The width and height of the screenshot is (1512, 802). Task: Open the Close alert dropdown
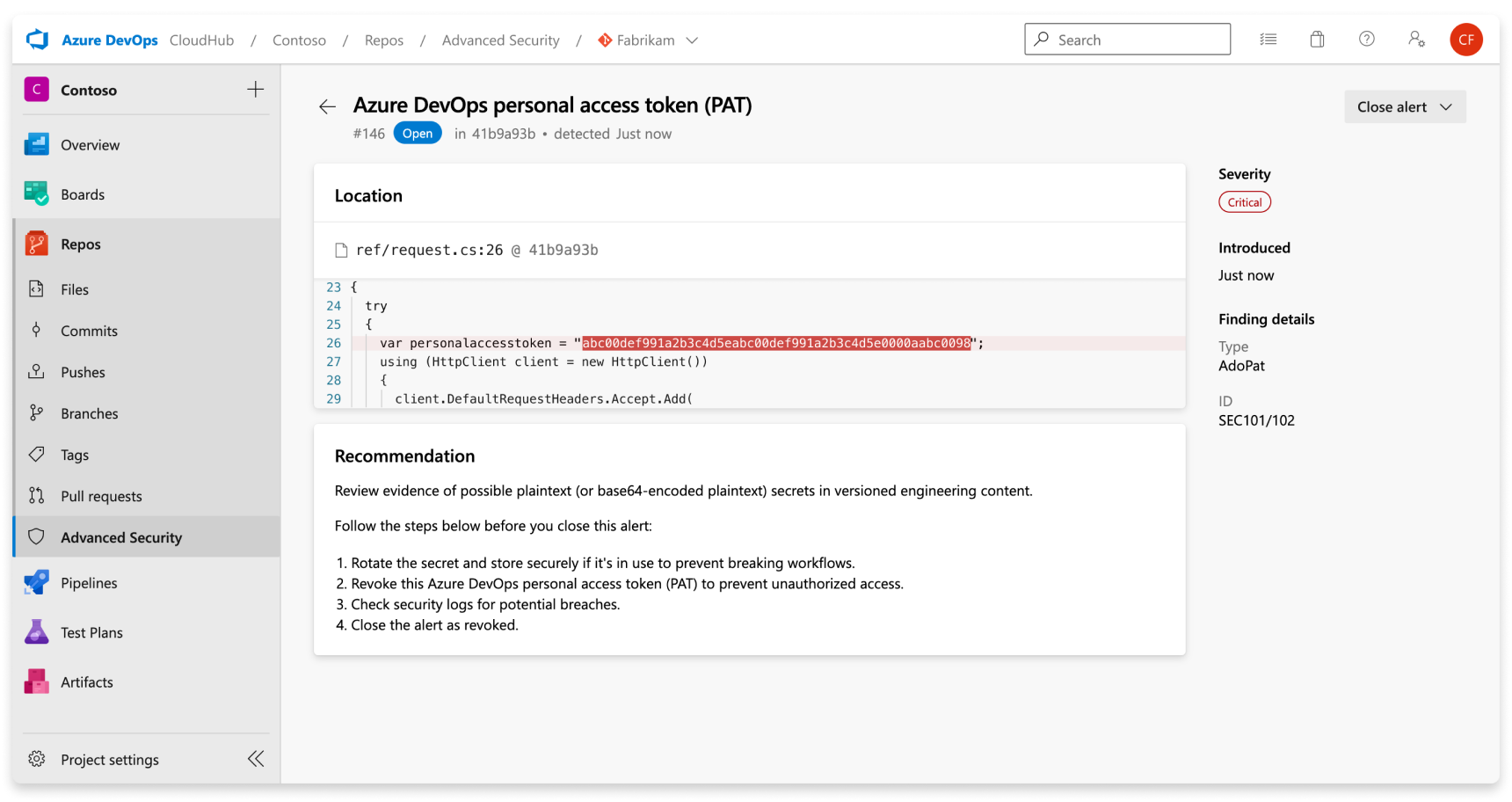pyautogui.click(x=1404, y=107)
